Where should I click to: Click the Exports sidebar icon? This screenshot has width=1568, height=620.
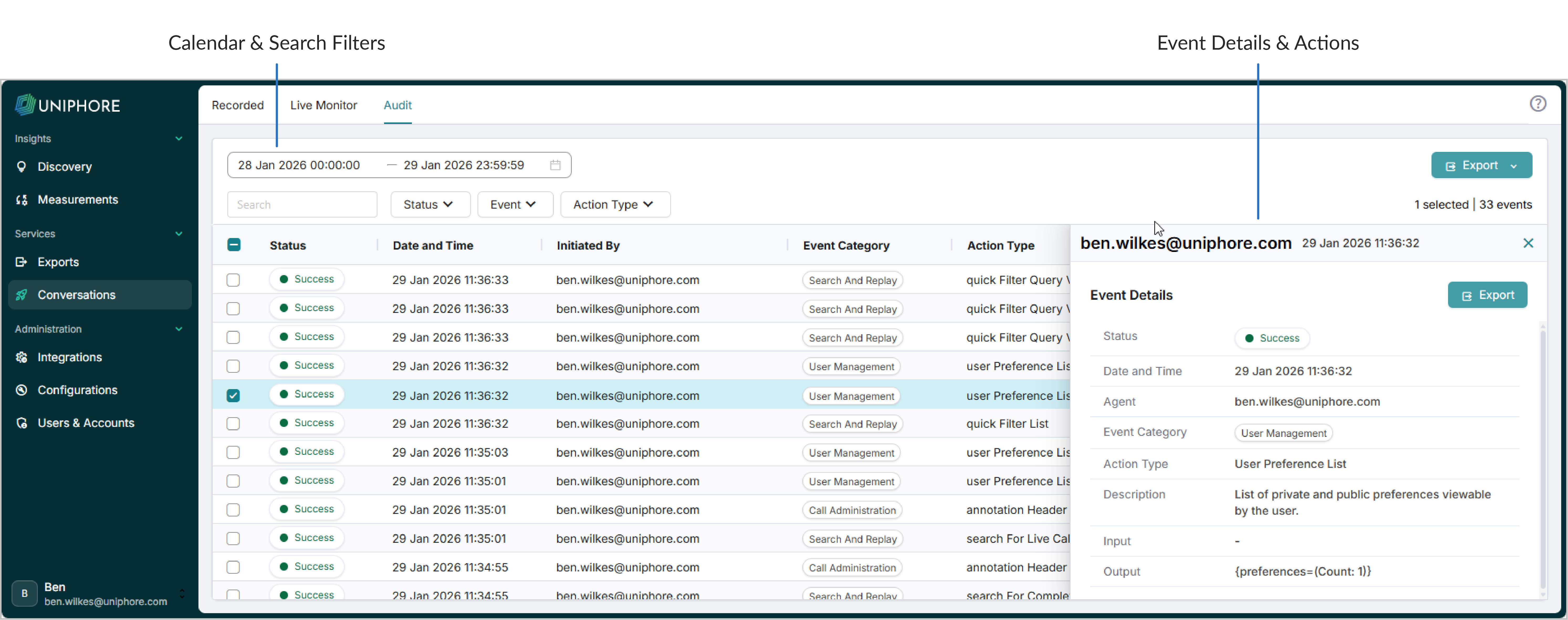(22, 262)
